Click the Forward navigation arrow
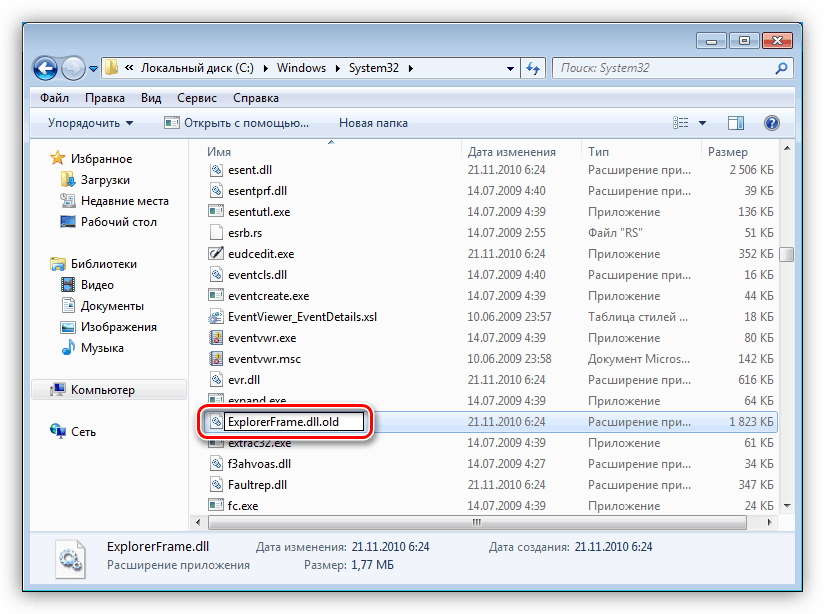Viewport: 825px width, 614px height. 73,68
